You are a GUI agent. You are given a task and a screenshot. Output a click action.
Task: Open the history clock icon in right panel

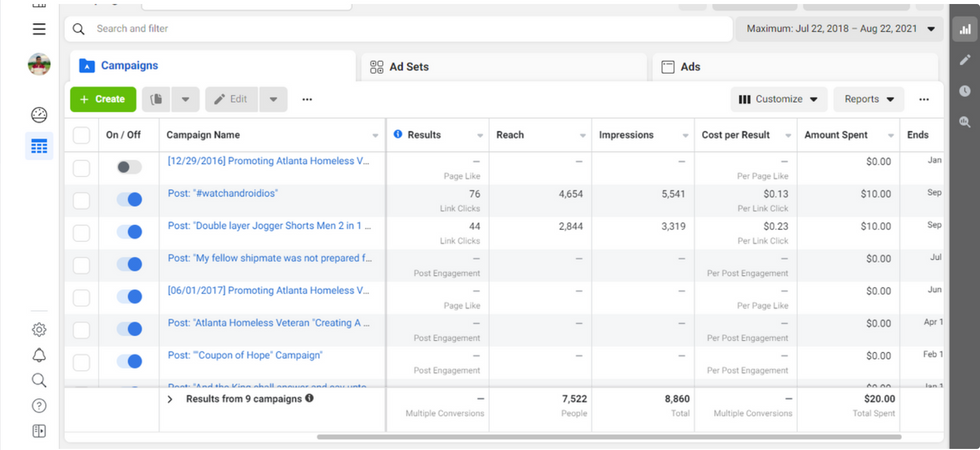coord(965,91)
